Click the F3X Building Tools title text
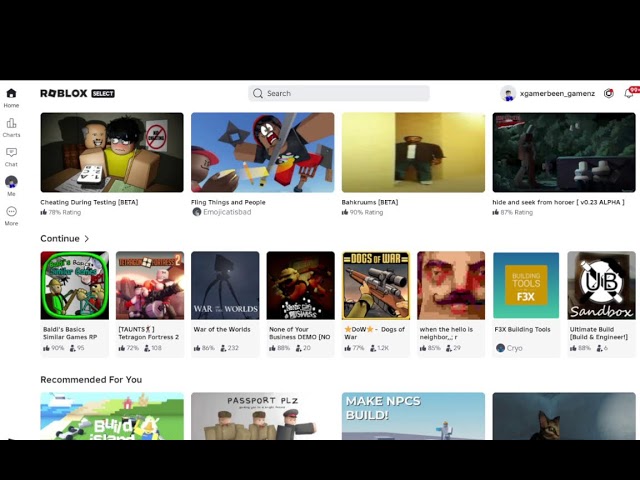 (x=522, y=329)
